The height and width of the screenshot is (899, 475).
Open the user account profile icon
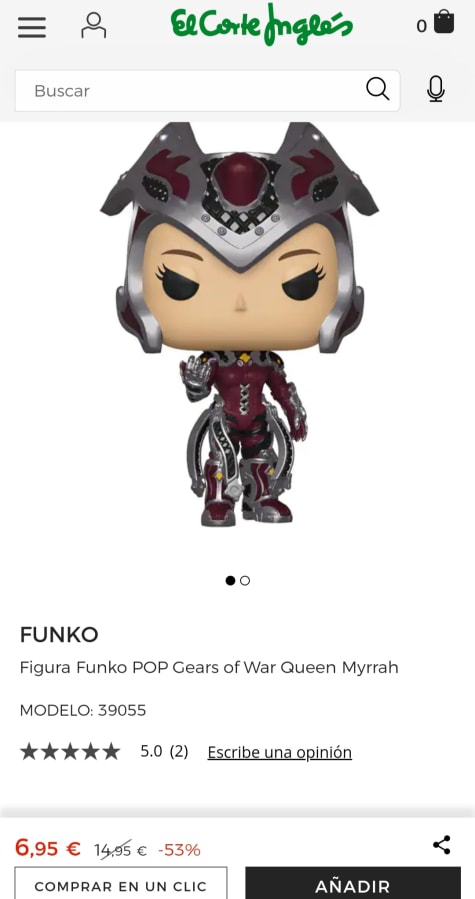click(94, 26)
